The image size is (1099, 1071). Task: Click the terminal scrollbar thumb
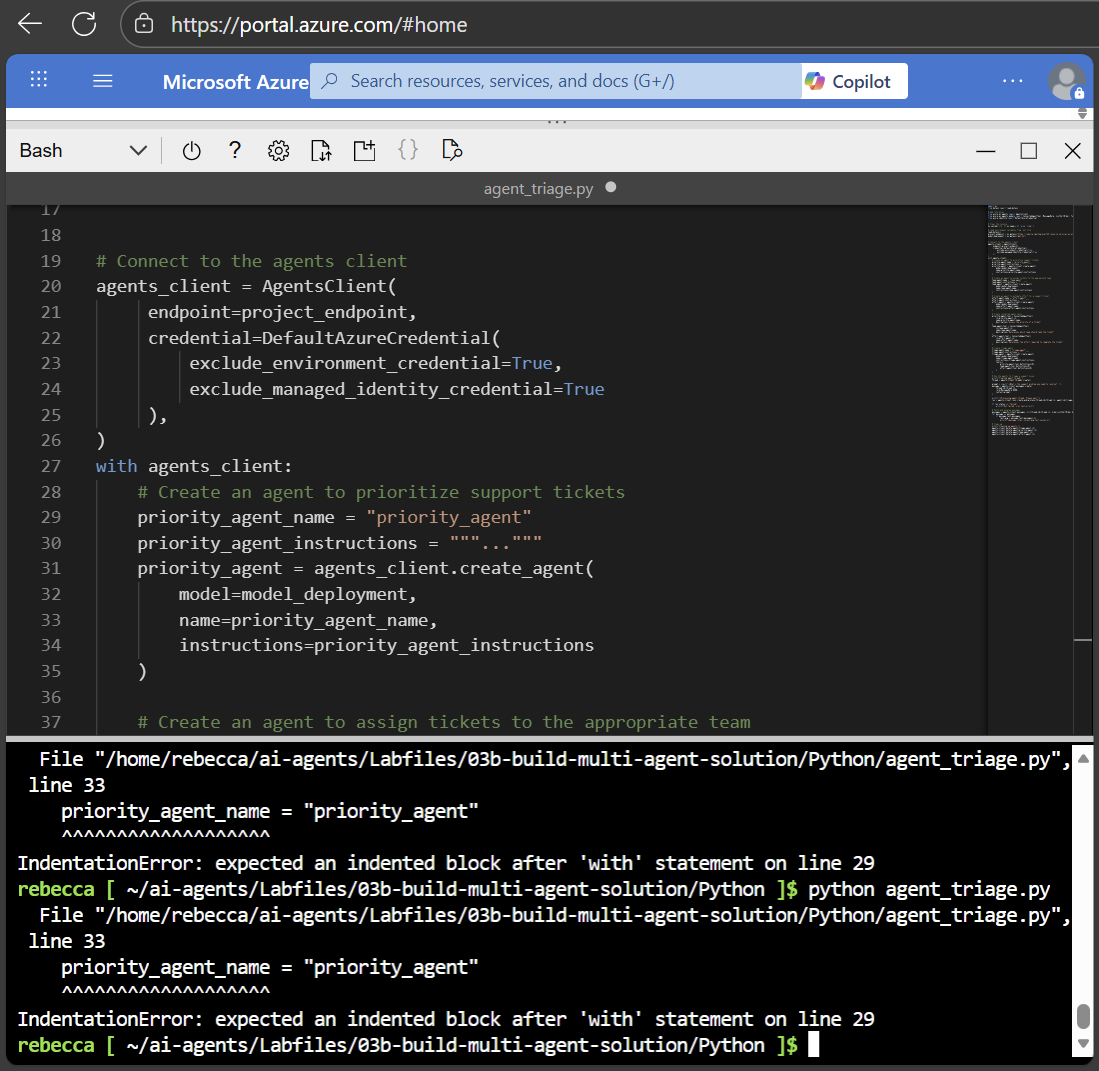click(x=1083, y=1017)
